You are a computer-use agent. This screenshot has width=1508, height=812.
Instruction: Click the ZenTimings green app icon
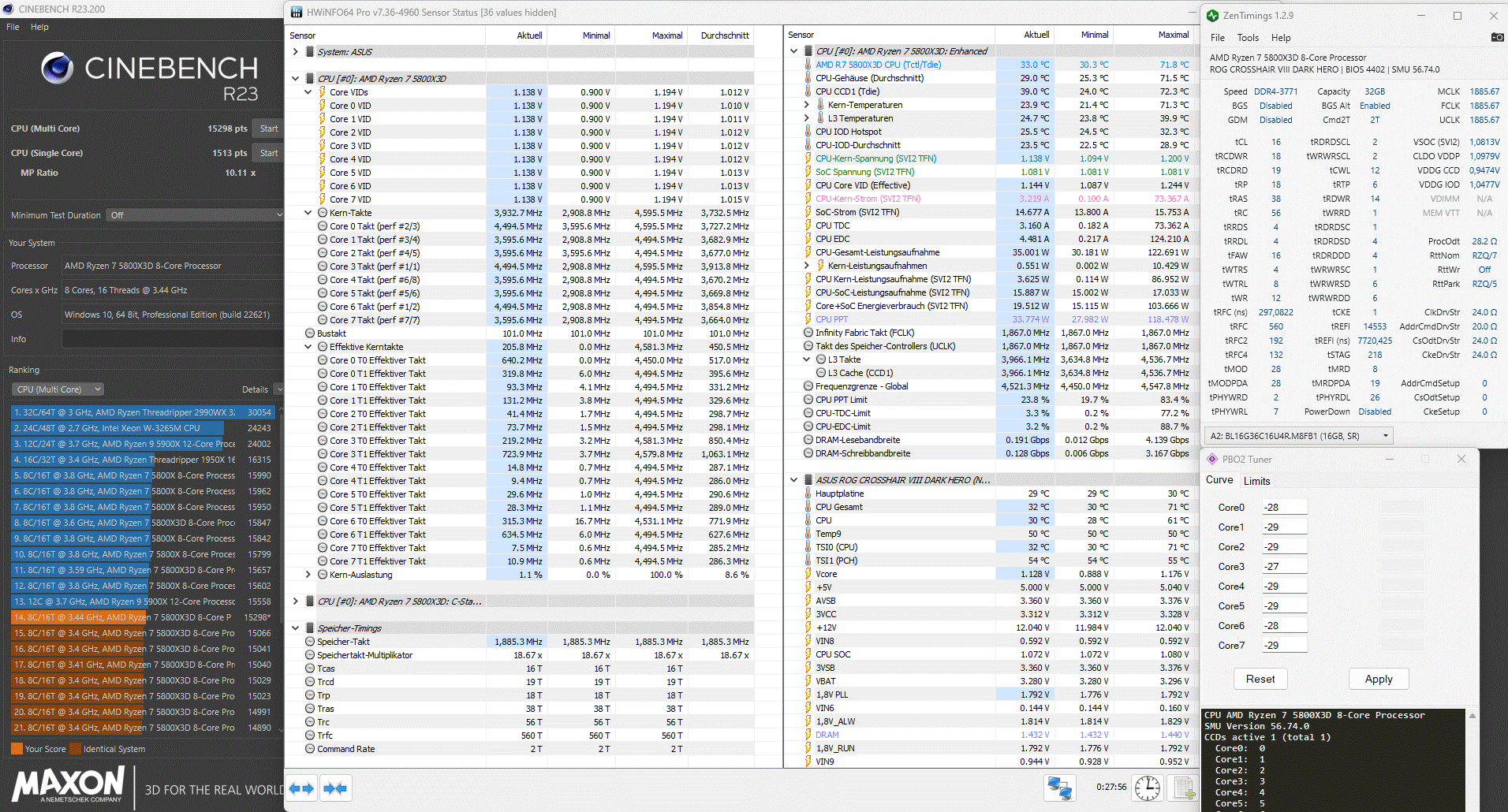click(x=1212, y=15)
